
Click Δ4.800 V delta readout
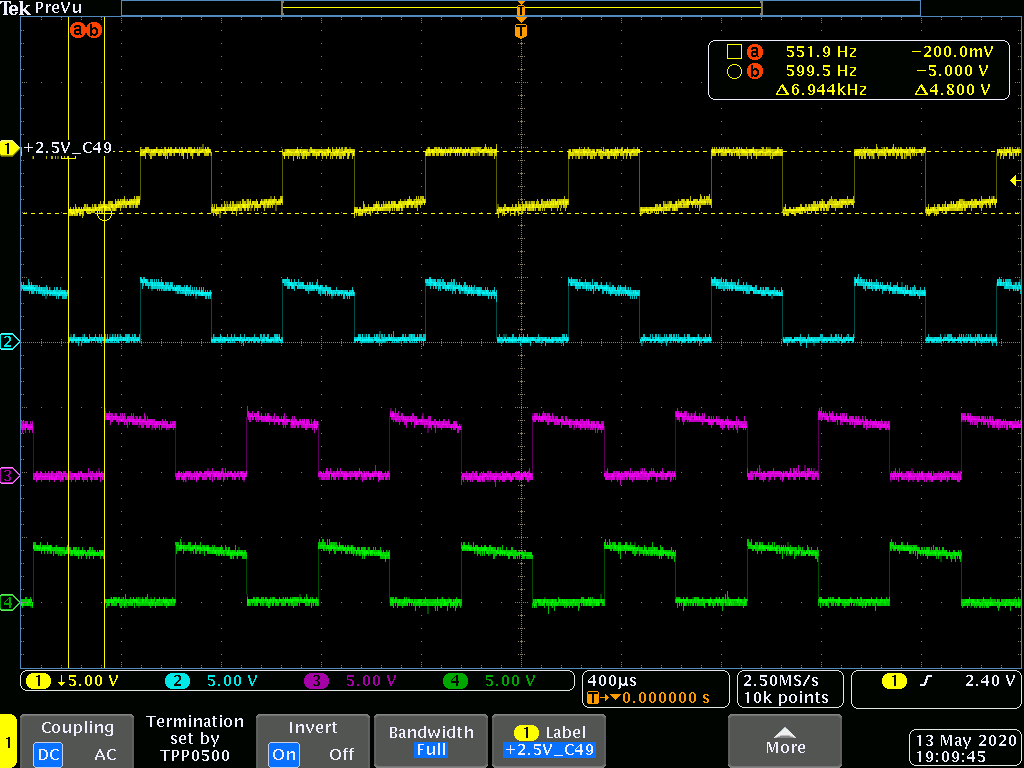(952, 89)
